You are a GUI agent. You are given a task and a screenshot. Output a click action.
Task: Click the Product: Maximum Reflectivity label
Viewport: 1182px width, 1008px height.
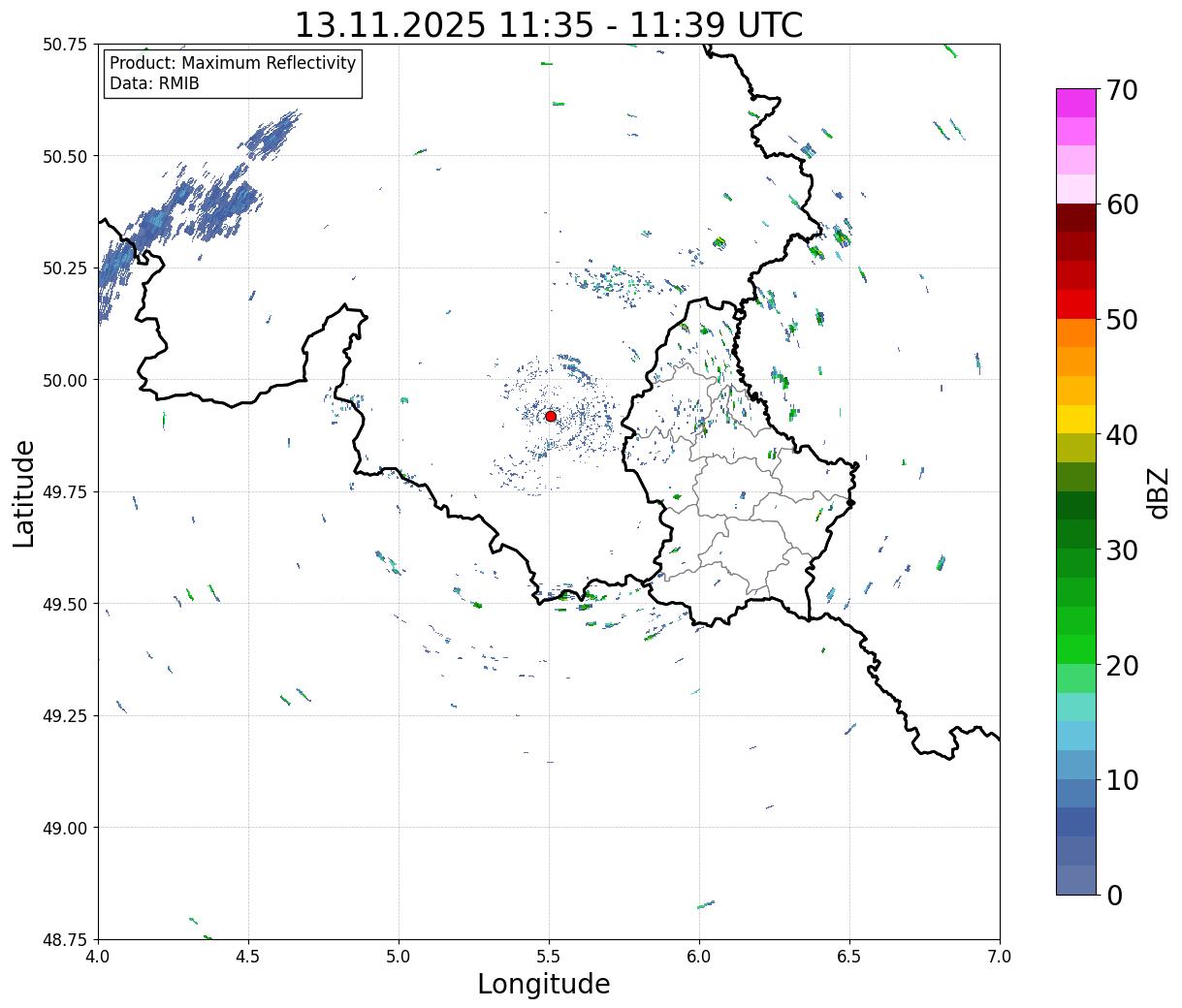(x=233, y=63)
